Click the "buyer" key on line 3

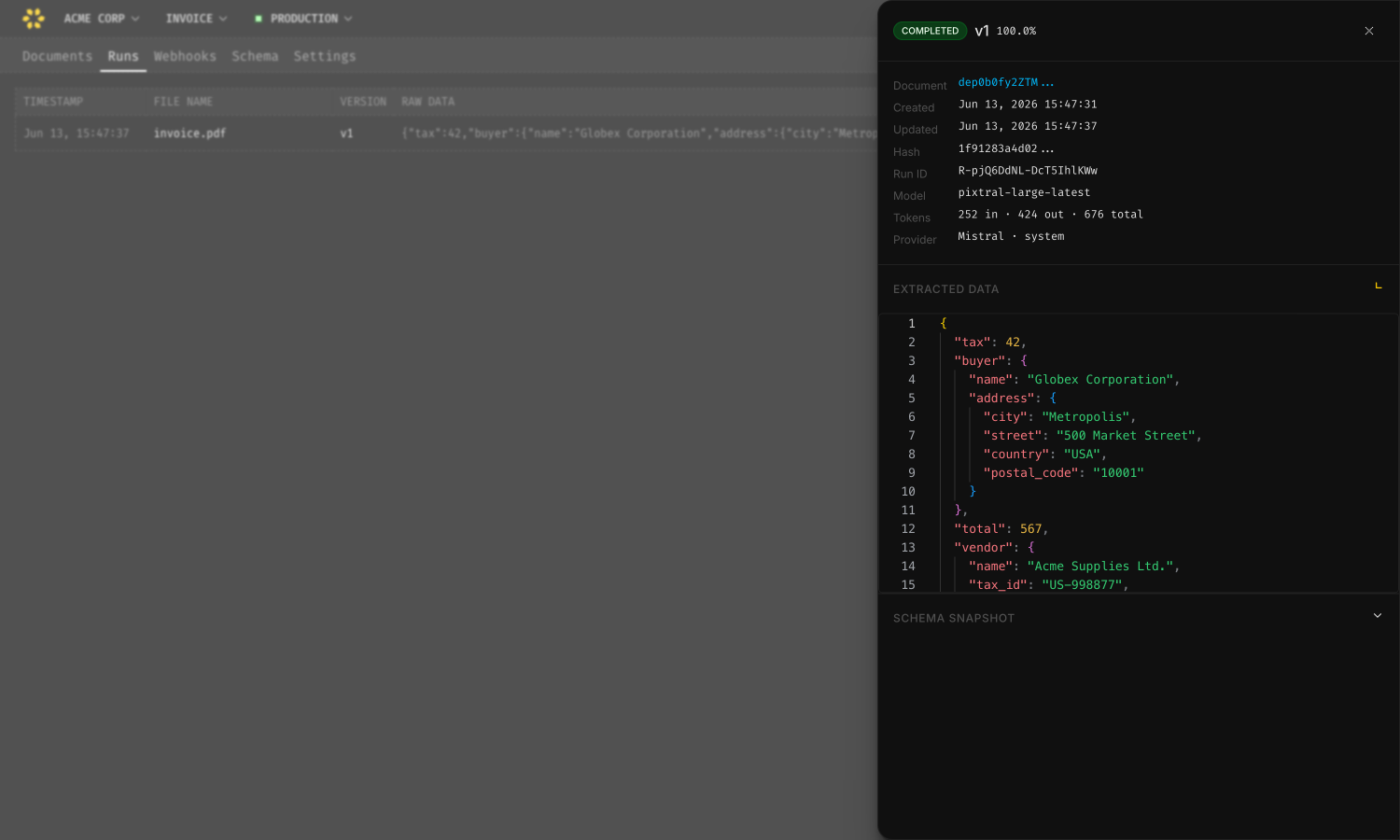point(979,361)
